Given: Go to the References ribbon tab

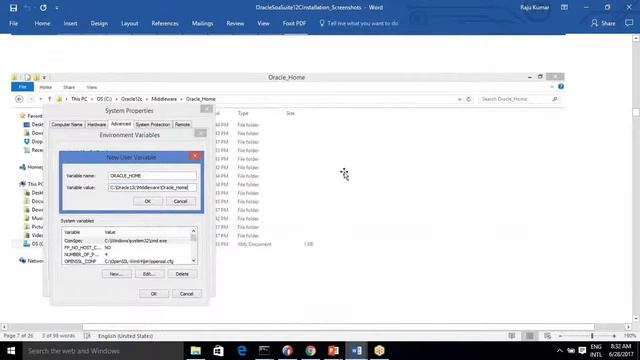Looking at the screenshot, I should pyautogui.click(x=165, y=23).
